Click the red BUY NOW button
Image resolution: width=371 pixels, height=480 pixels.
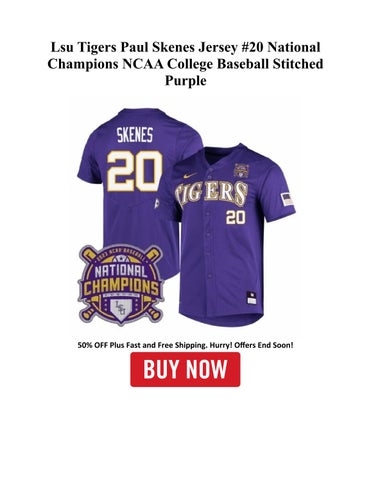(x=185, y=369)
